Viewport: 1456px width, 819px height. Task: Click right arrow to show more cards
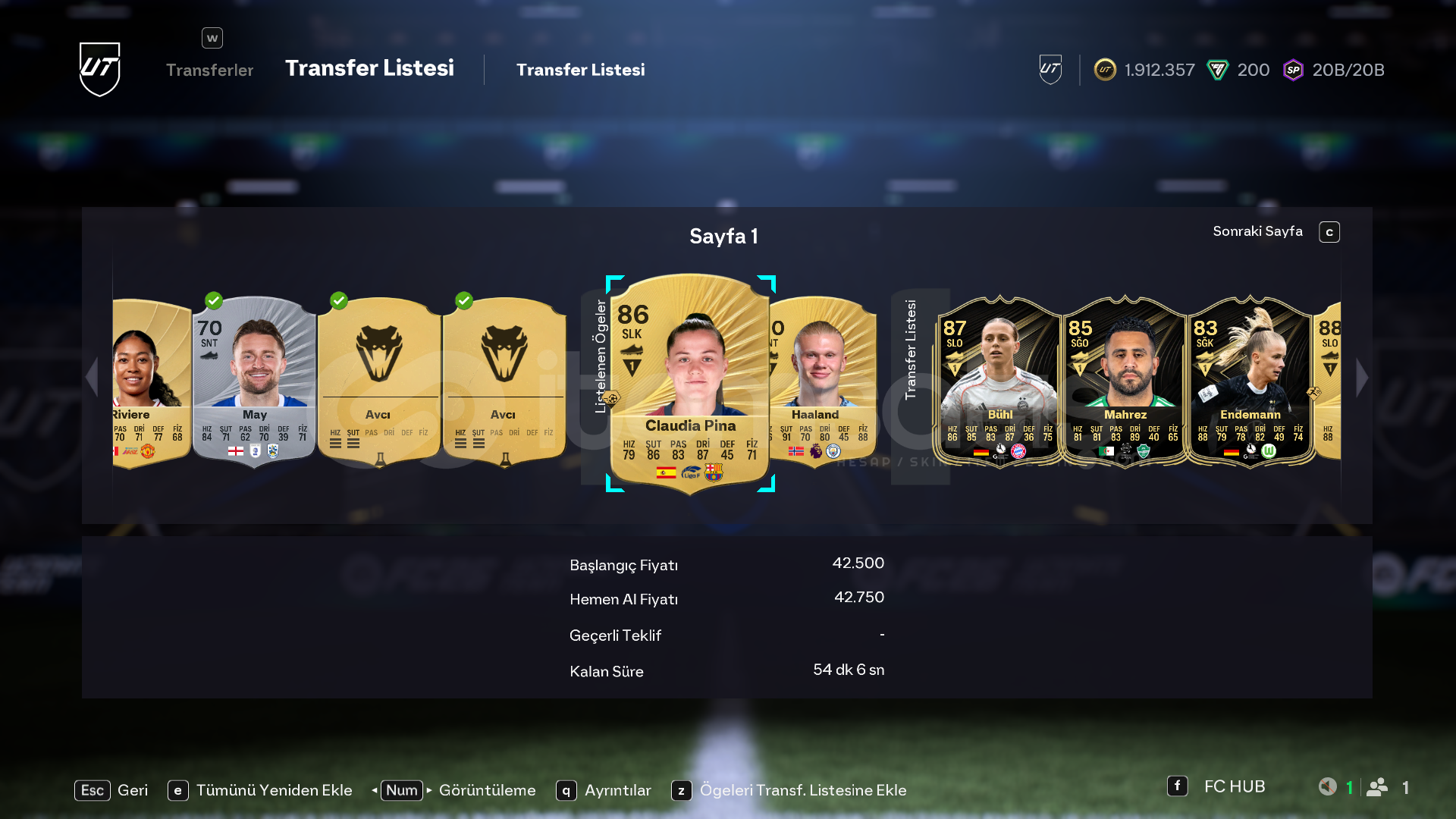[x=1362, y=377]
